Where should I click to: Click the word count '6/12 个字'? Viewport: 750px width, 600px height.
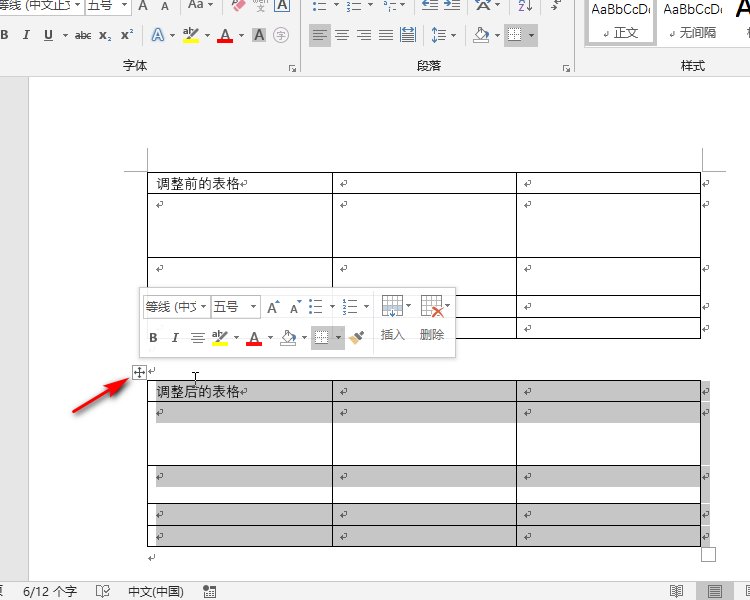tap(50, 591)
